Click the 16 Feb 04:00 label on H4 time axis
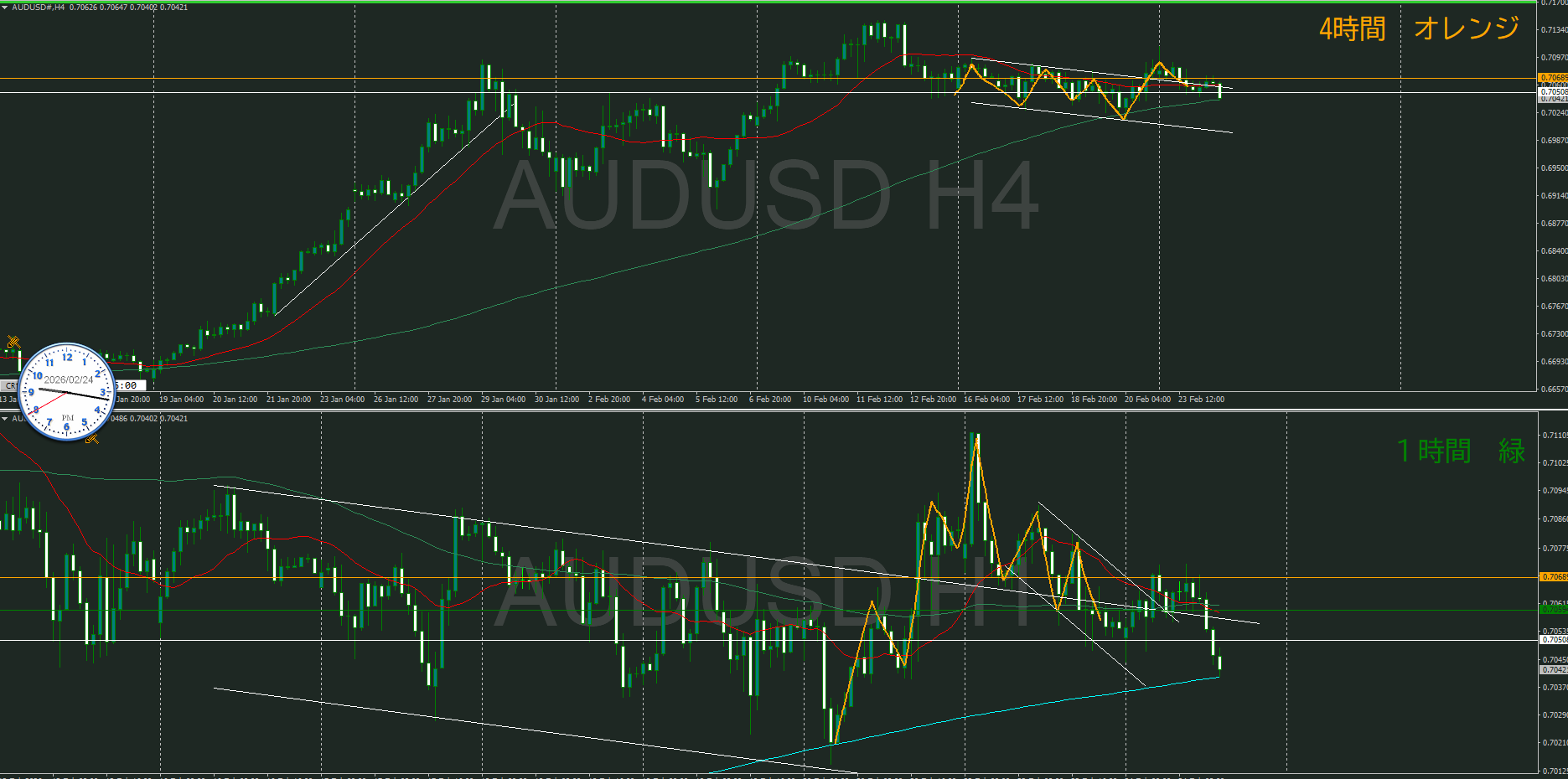Screen dimensions: 1568x779 (986, 400)
